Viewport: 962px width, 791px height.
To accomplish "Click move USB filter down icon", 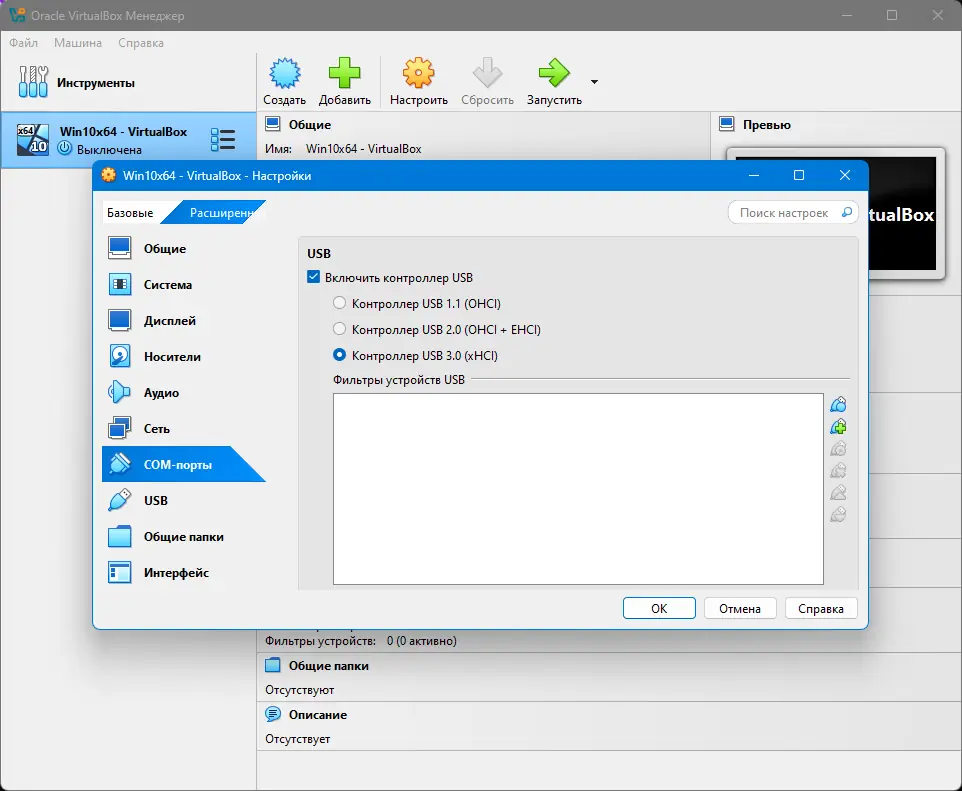I will click(x=838, y=514).
